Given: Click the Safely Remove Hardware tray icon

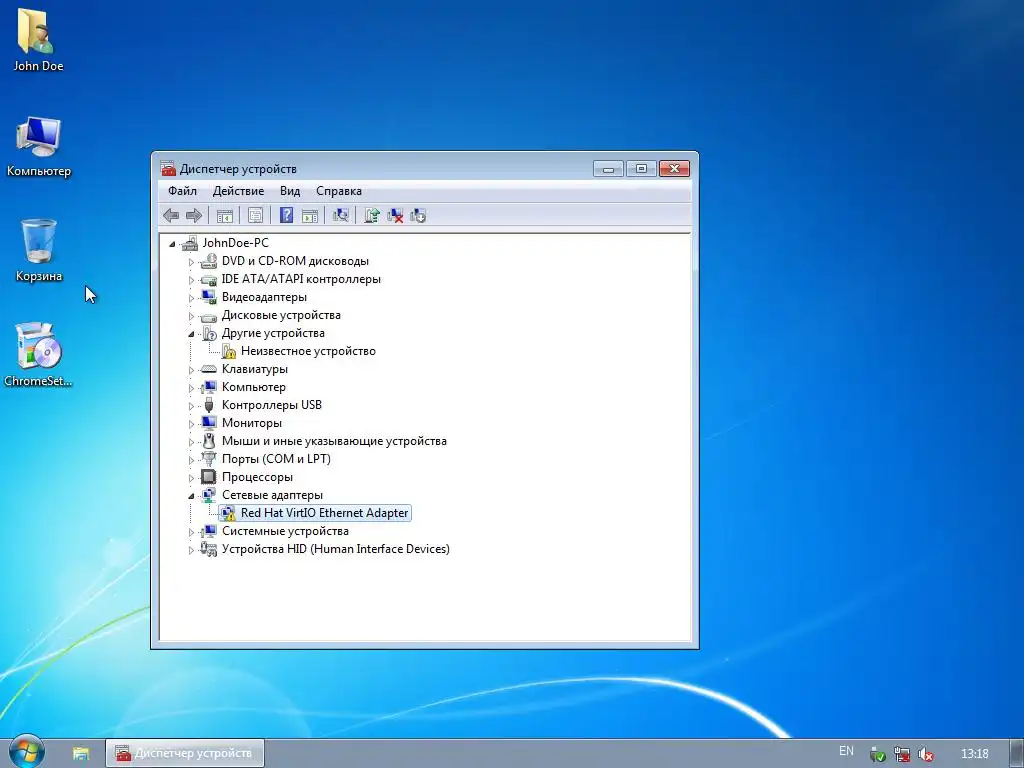Looking at the screenshot, I should coord(877,754).
